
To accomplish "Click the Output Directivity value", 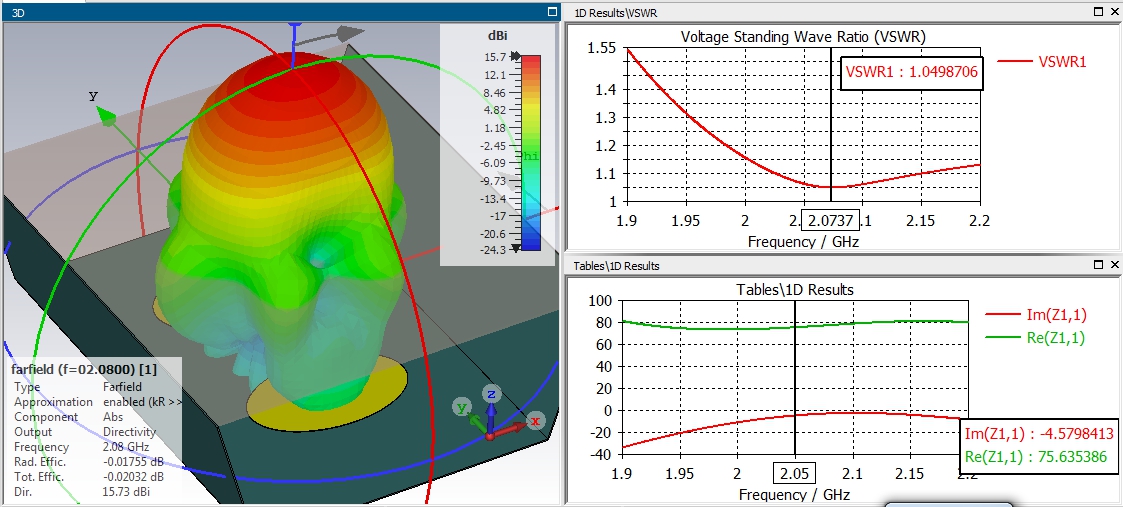I will click(129, 432).
